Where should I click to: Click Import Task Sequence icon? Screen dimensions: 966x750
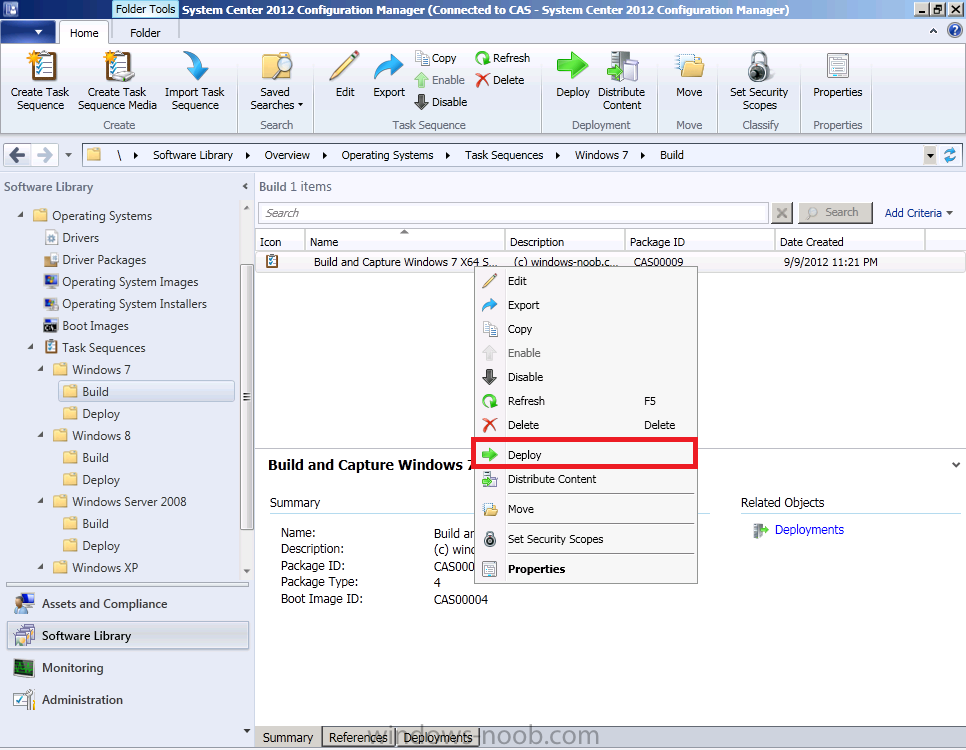pyautogui.click(x=195, y=67)
